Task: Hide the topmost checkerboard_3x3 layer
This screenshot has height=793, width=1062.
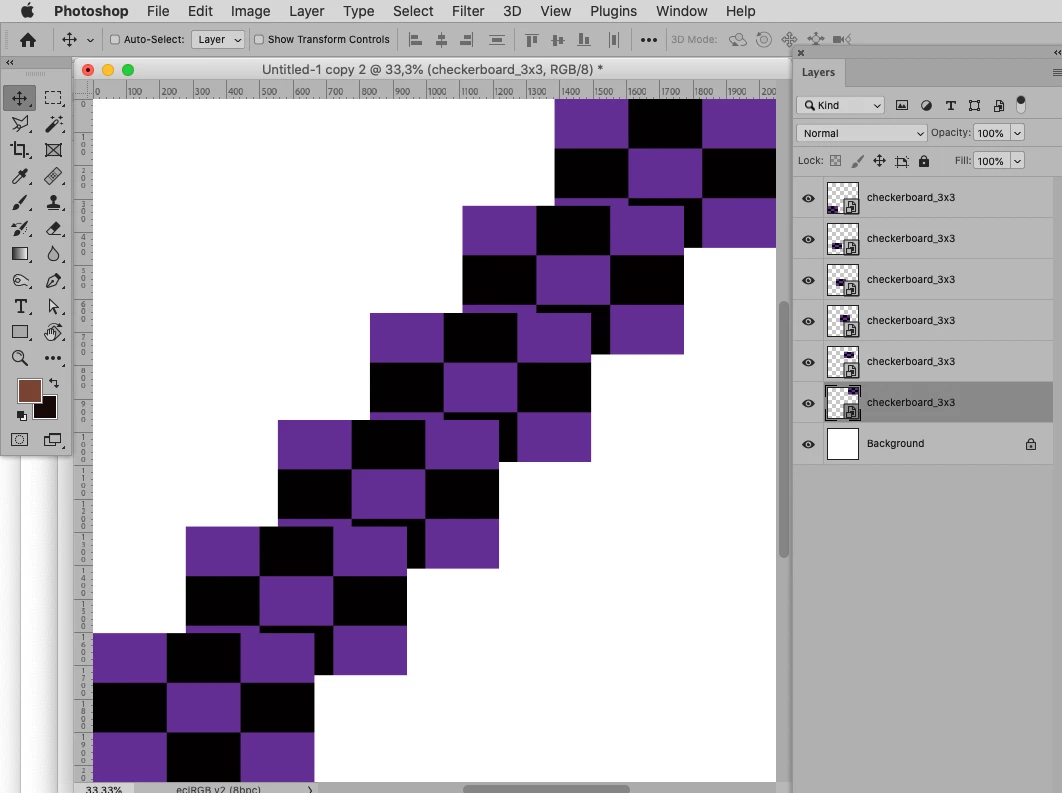Action: [808, 198]
